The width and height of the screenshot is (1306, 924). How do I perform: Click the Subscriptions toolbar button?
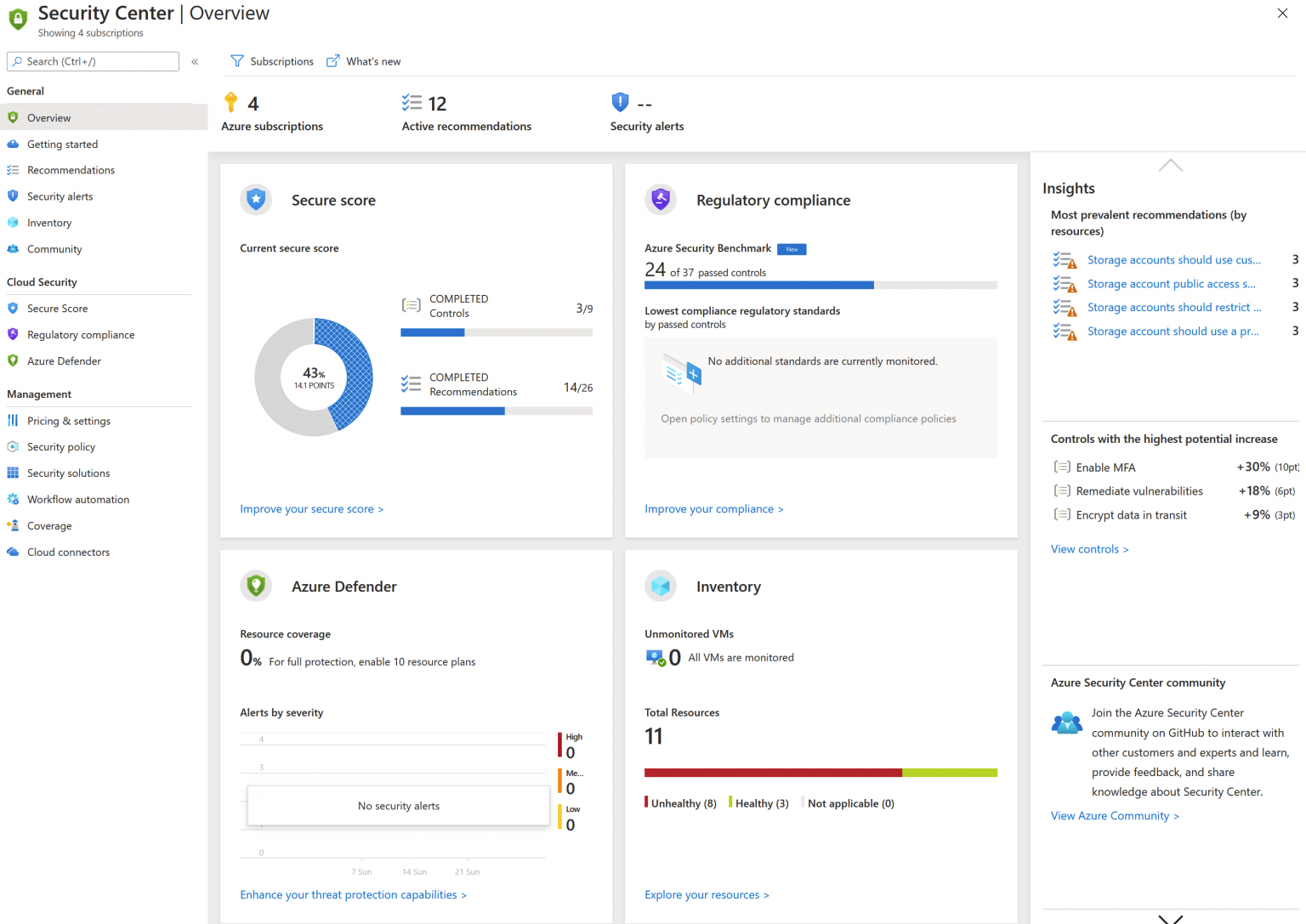(272, 61)
